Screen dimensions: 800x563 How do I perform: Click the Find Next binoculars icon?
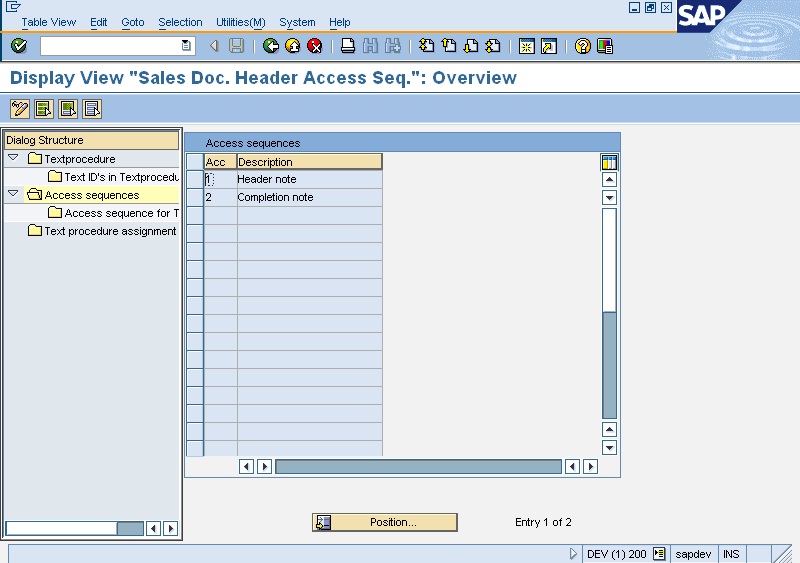tap(392, 46)
